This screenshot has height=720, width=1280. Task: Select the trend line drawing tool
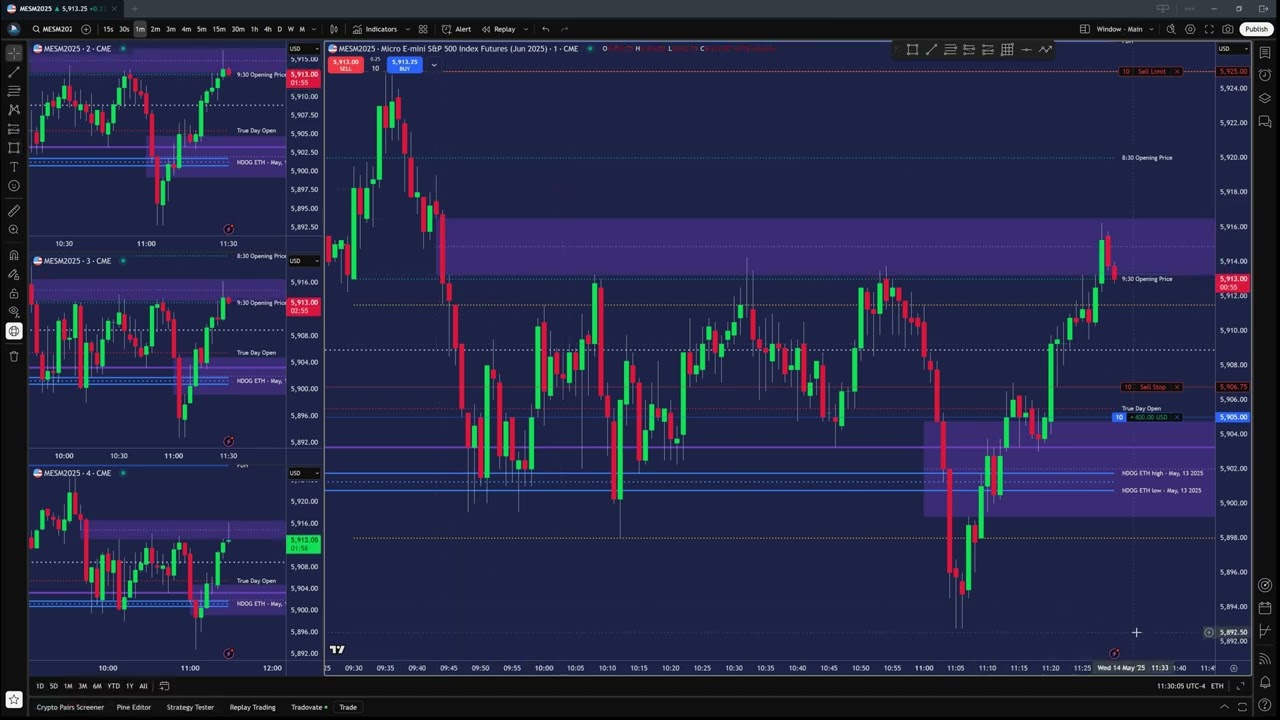point(14,72)
